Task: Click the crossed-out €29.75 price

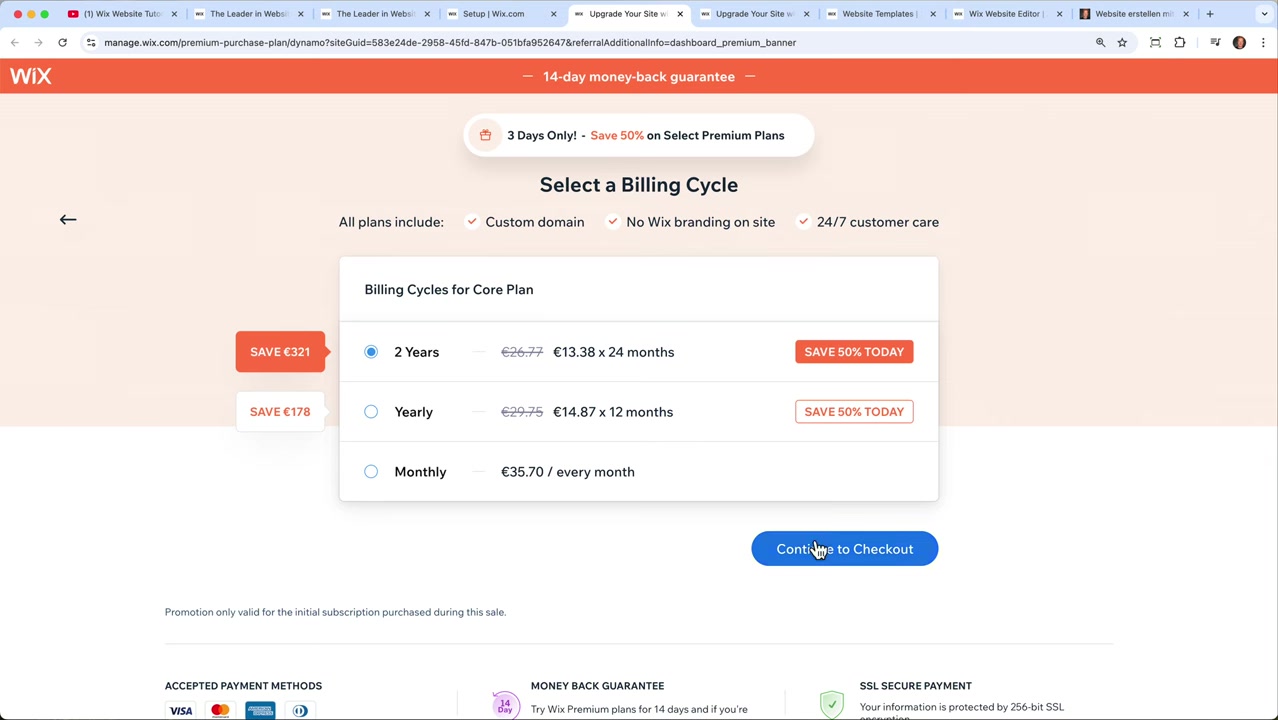Action: [x=522, y=412]
